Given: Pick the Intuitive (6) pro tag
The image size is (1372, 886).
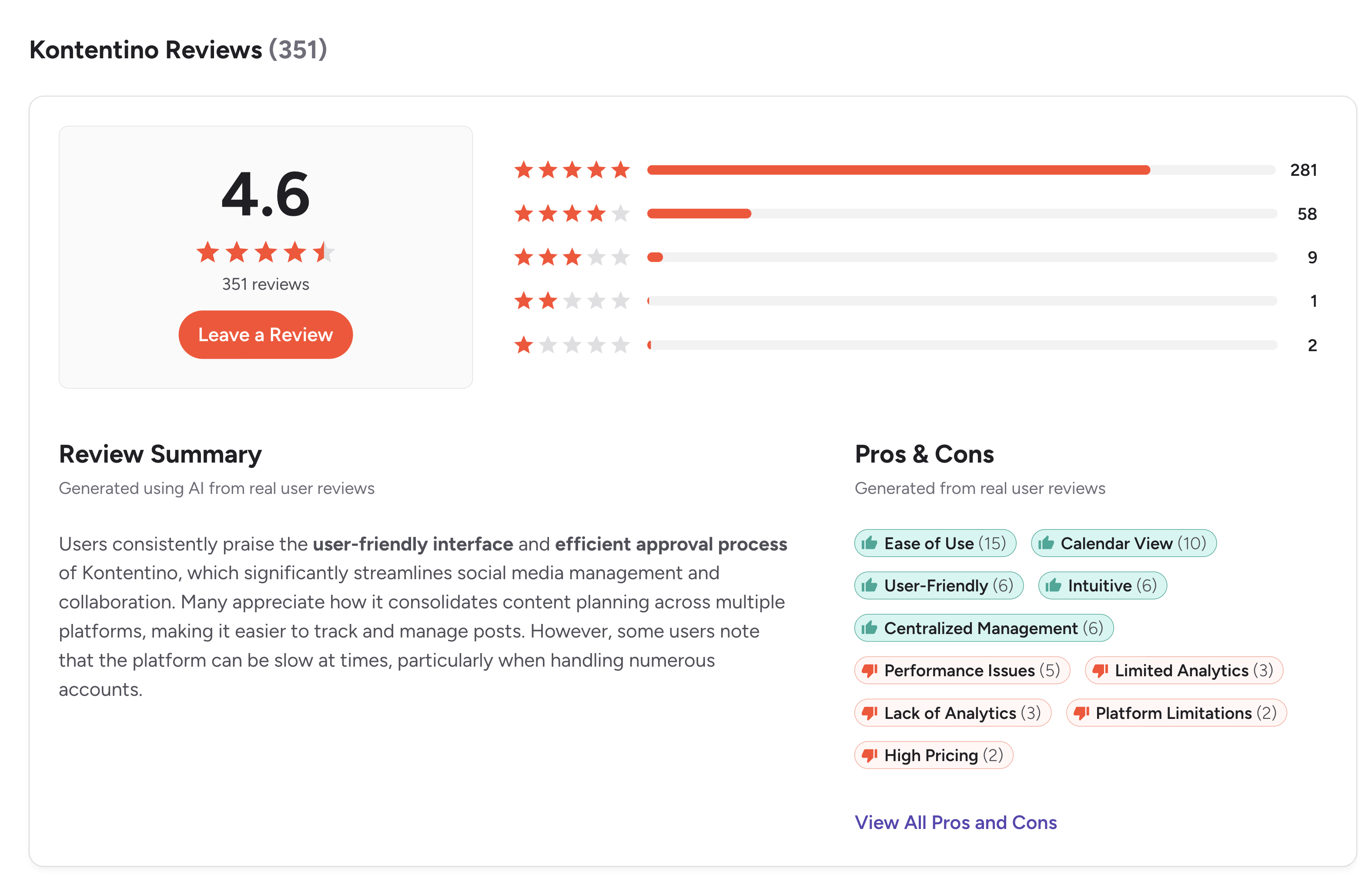Looking at the screenshot, I should pos(1102,586).
